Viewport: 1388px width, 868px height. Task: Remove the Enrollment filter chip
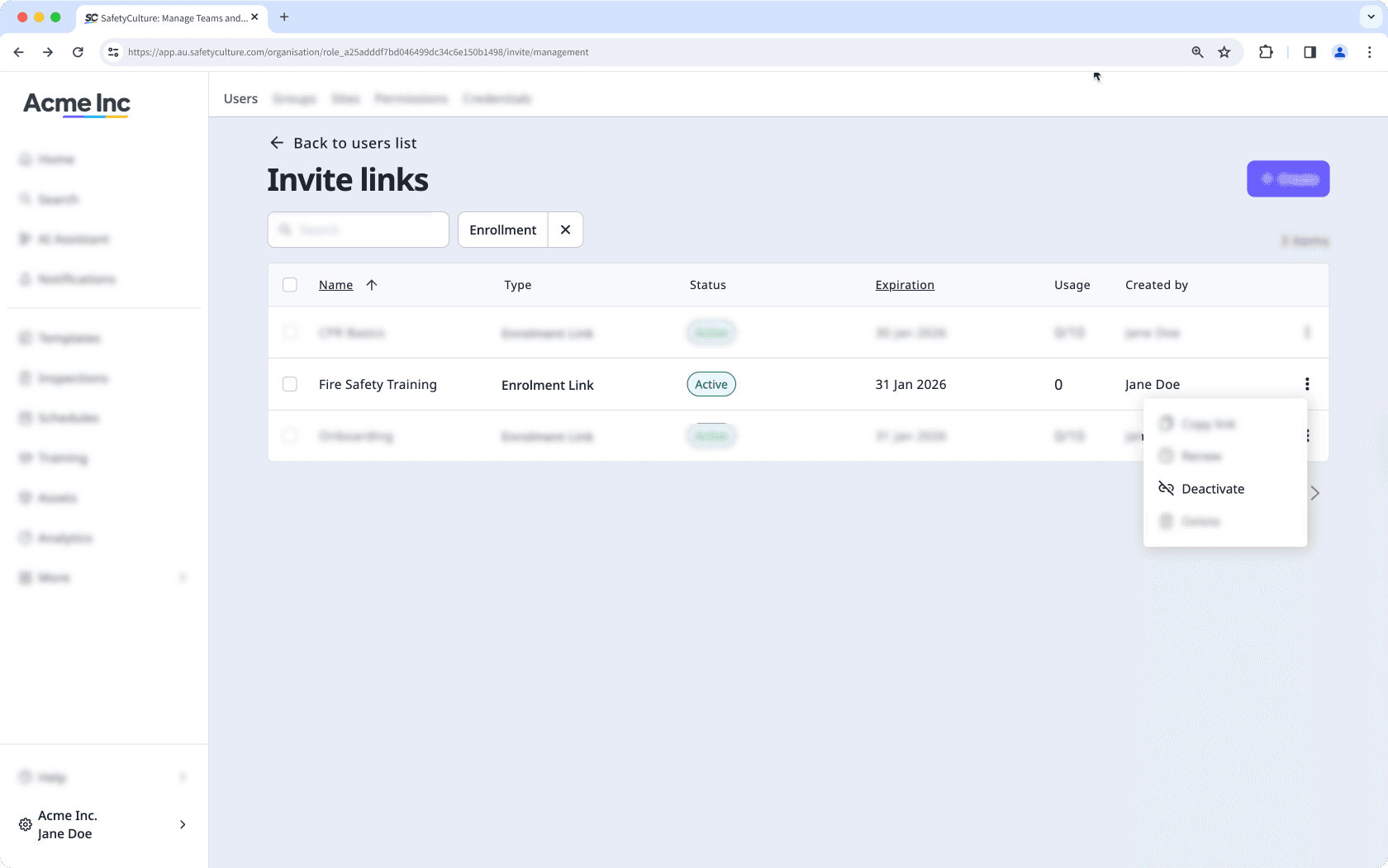click(x=565, y=230)
